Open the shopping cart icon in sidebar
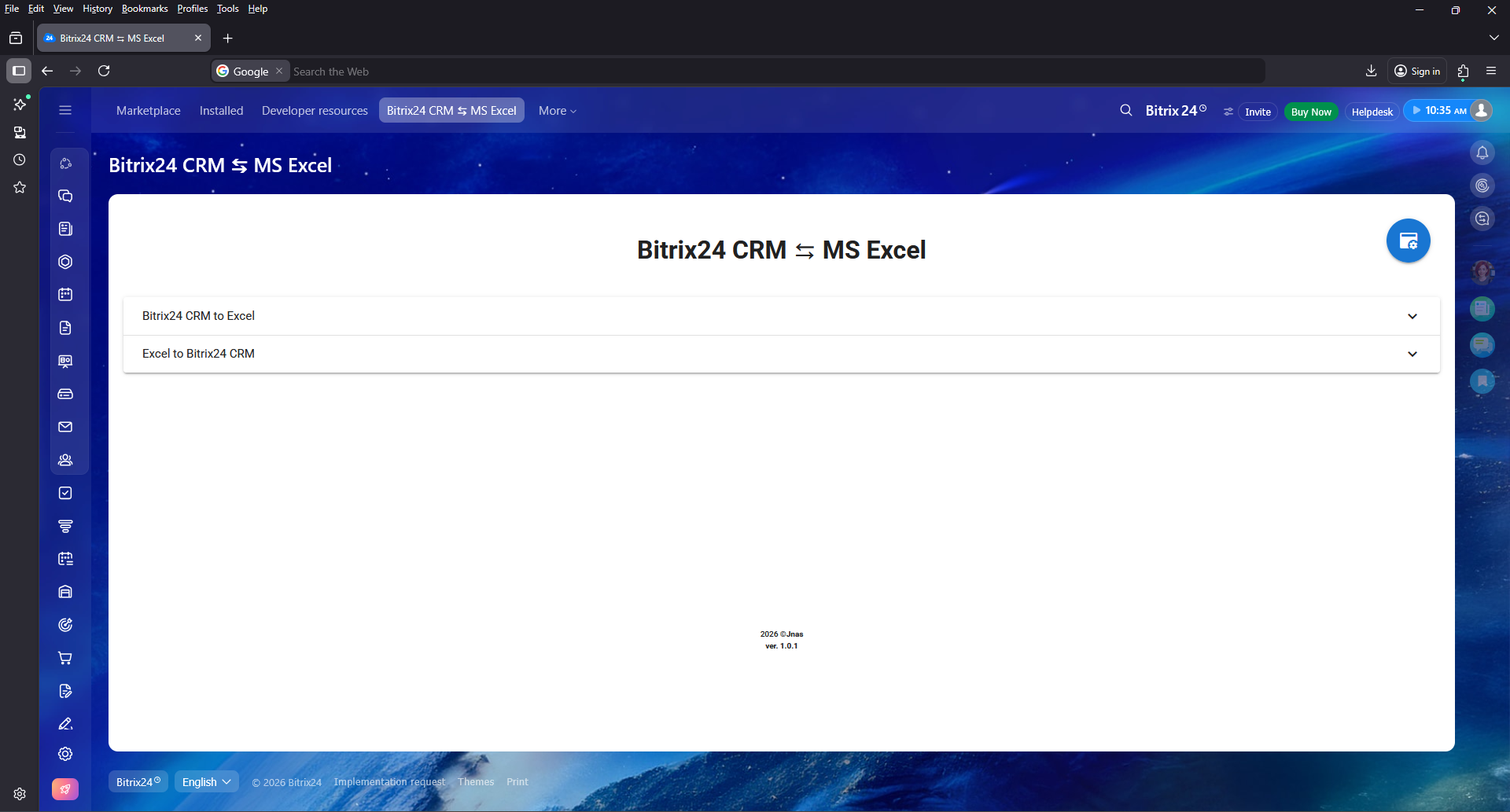The height and width of the screenshot is (812, 1510). click(x=65, y=658)
